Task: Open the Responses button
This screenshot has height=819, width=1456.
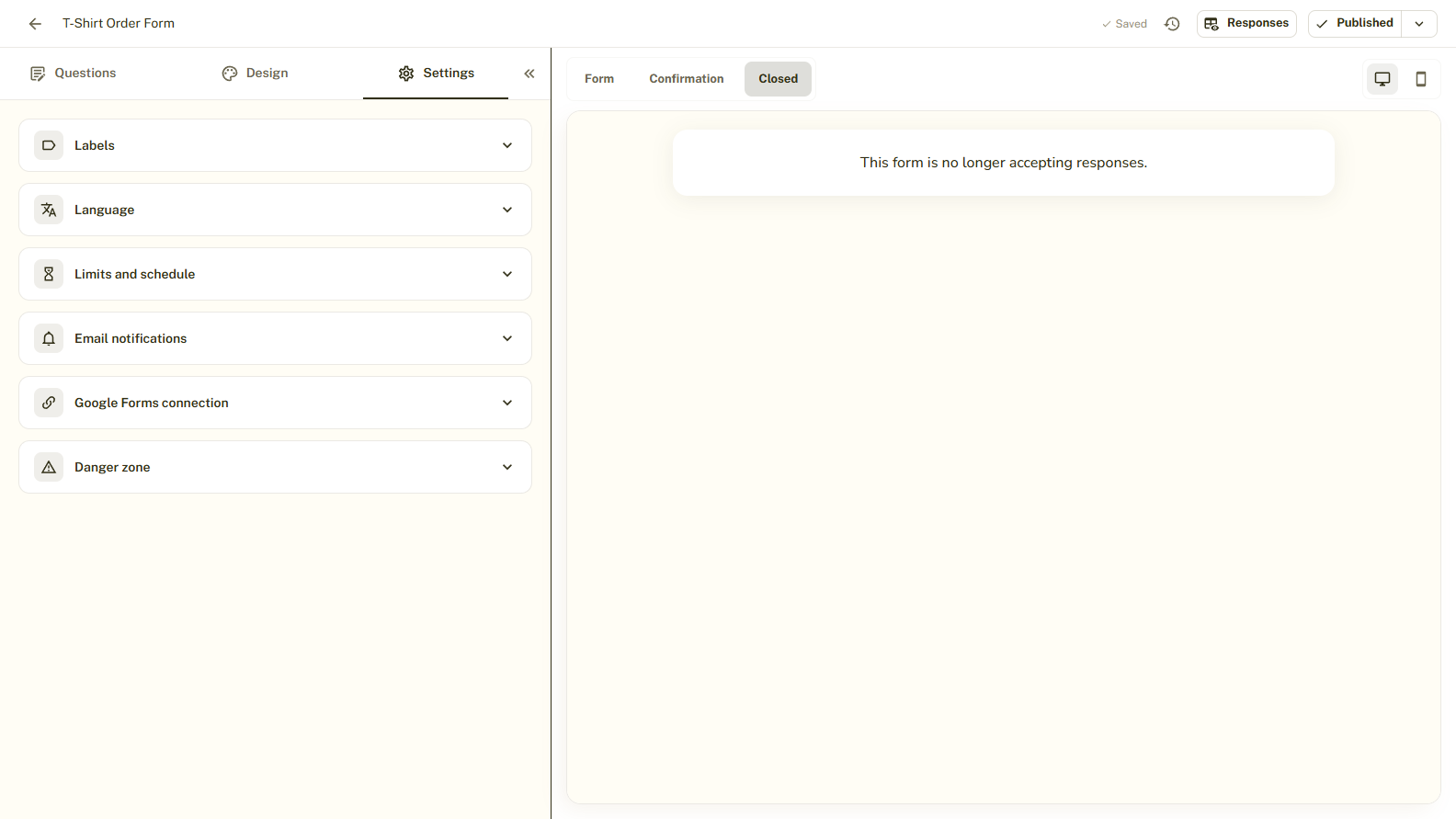Action: tap(1246, 24)
